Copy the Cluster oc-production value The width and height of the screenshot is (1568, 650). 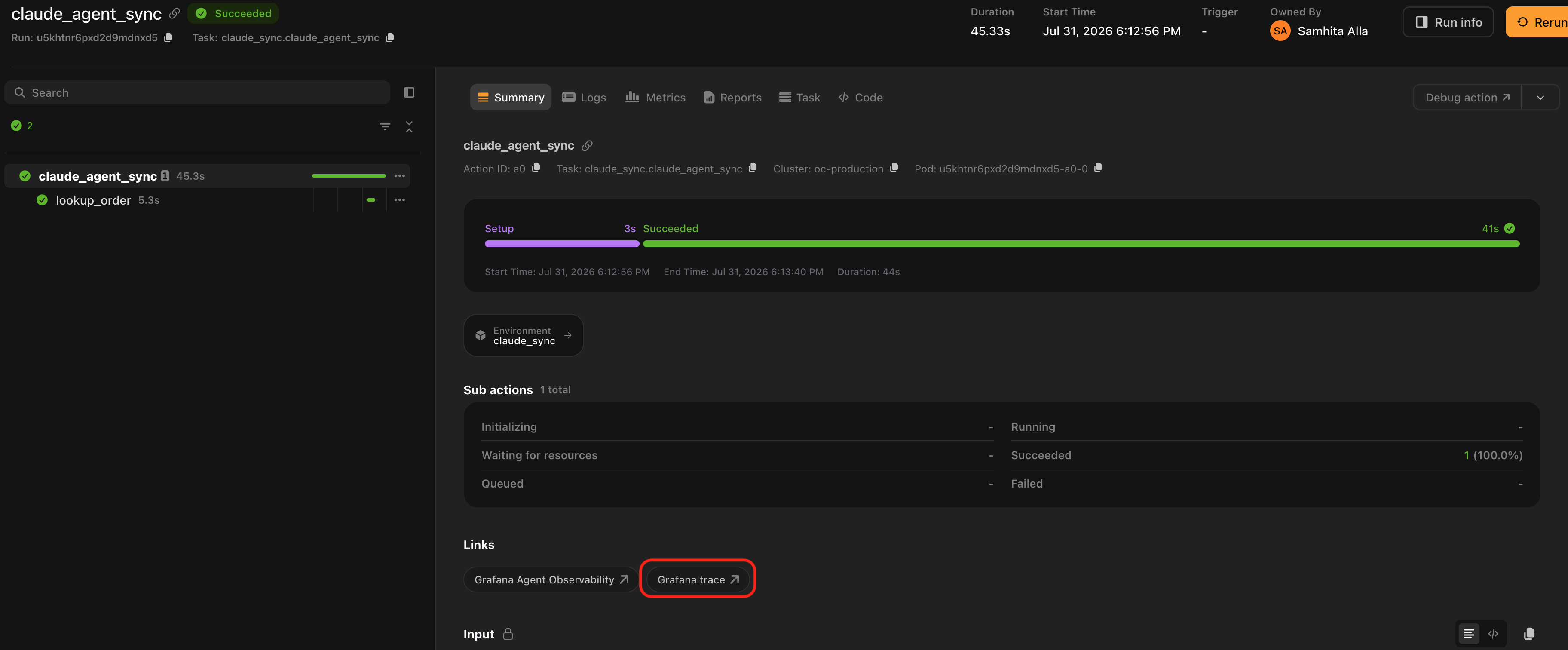click(894, 168)
